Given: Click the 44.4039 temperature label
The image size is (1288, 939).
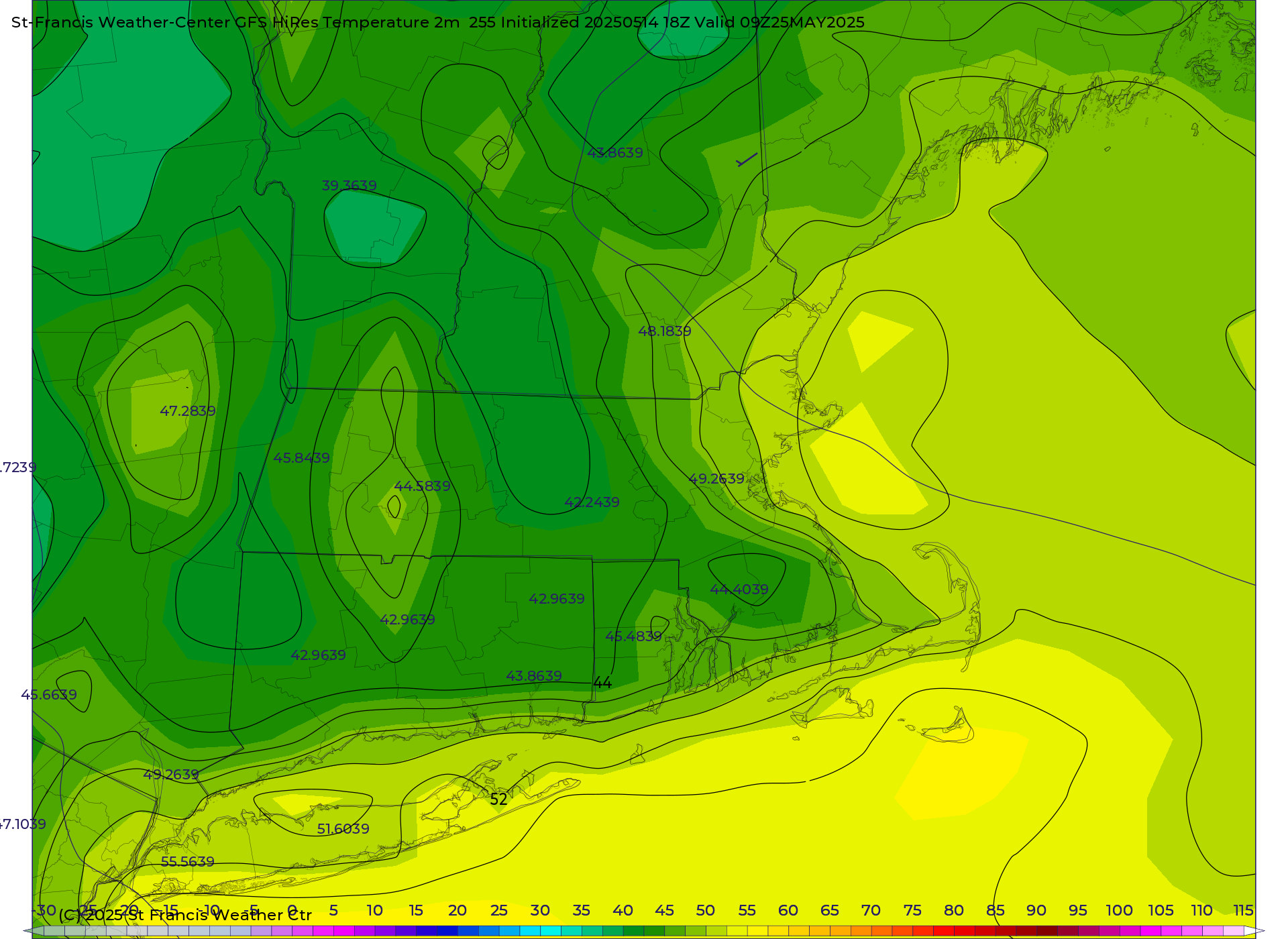Looking at the screenshot, I should [x=739, y=590].
